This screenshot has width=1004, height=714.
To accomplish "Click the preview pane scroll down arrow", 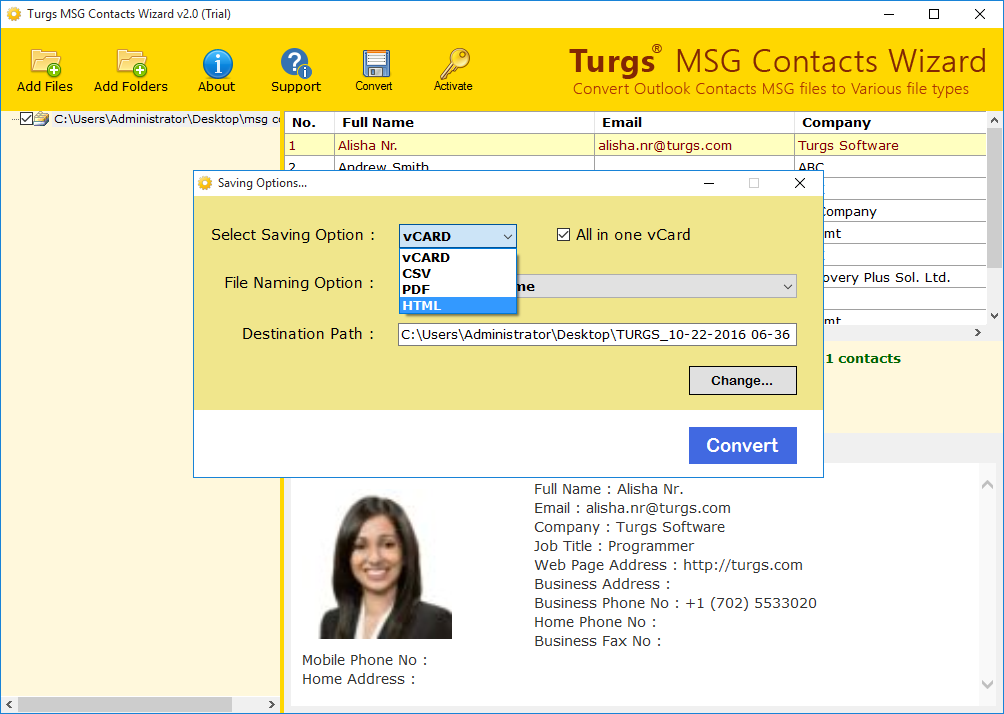I will [987, 685].
